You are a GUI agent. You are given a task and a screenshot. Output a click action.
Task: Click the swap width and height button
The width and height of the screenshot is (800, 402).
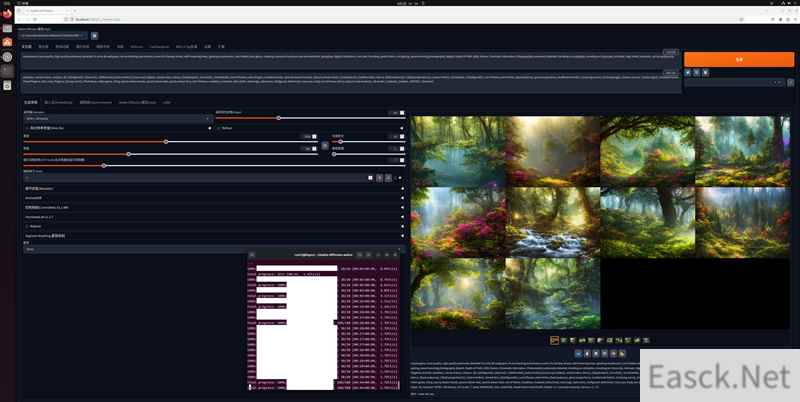(x=324, y=145)
